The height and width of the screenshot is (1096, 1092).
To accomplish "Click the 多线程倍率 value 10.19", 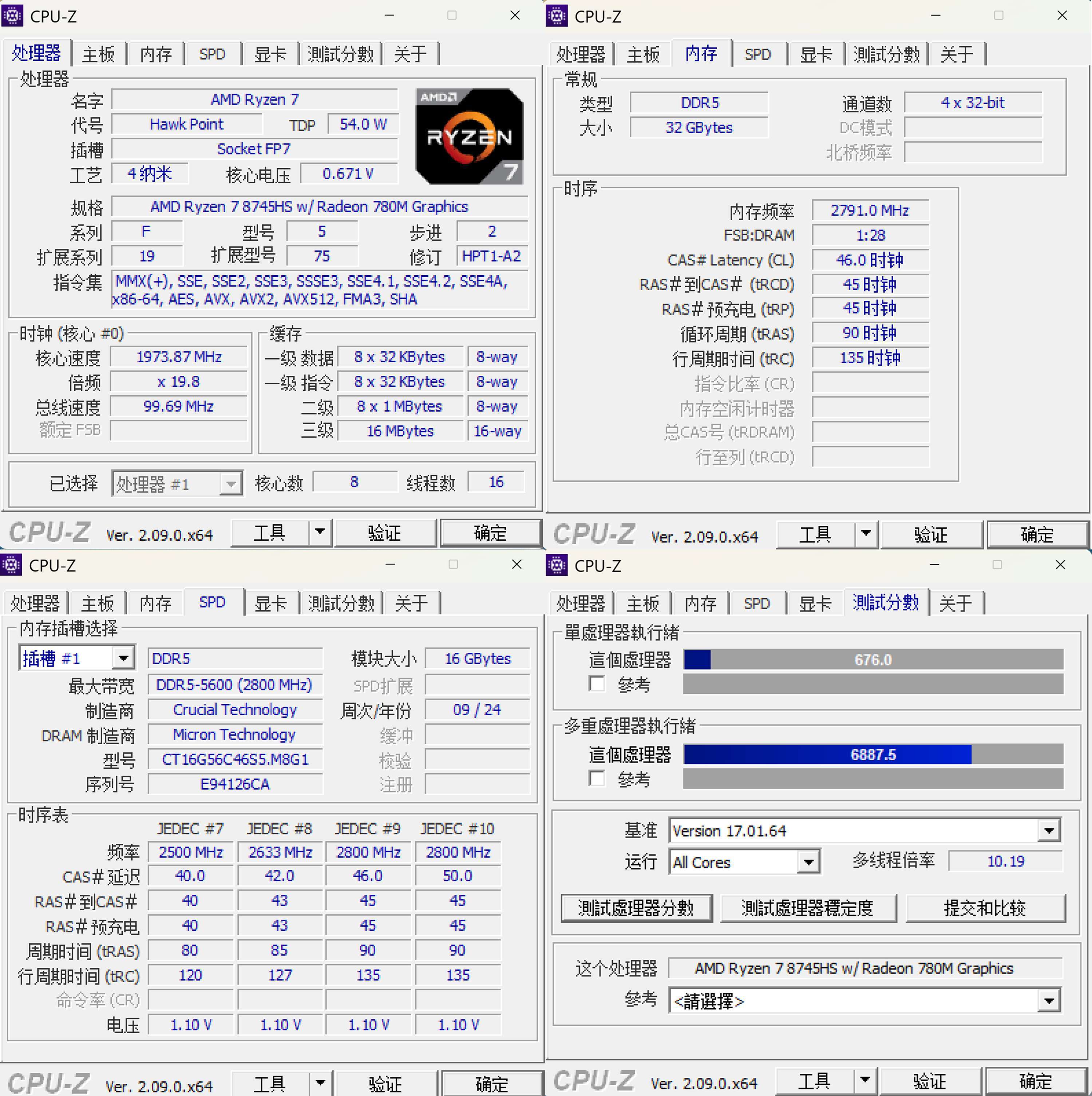I will [x=1005, y=861].
